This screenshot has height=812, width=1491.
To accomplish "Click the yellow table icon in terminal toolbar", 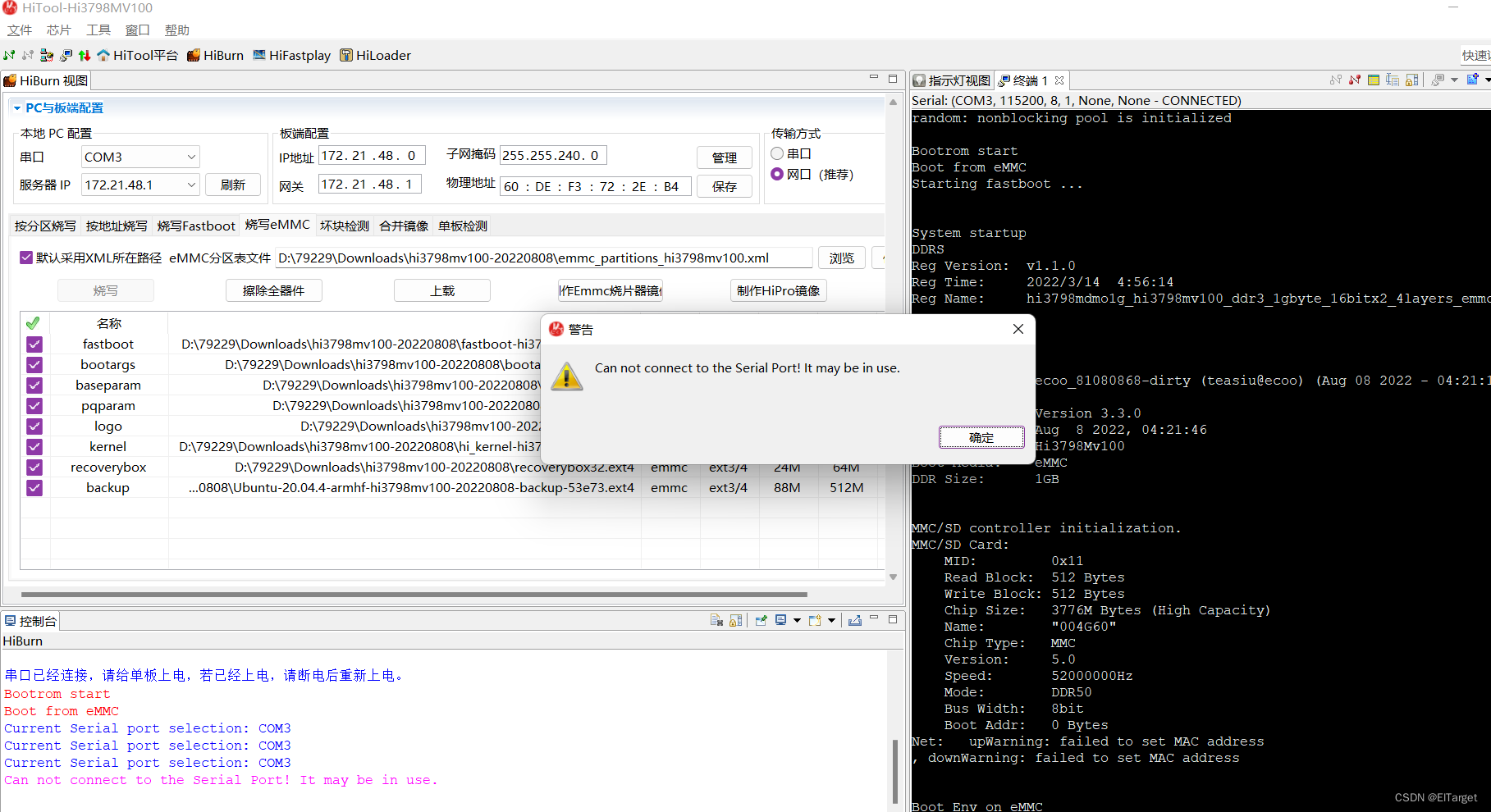I will (x=1374, y=80).
